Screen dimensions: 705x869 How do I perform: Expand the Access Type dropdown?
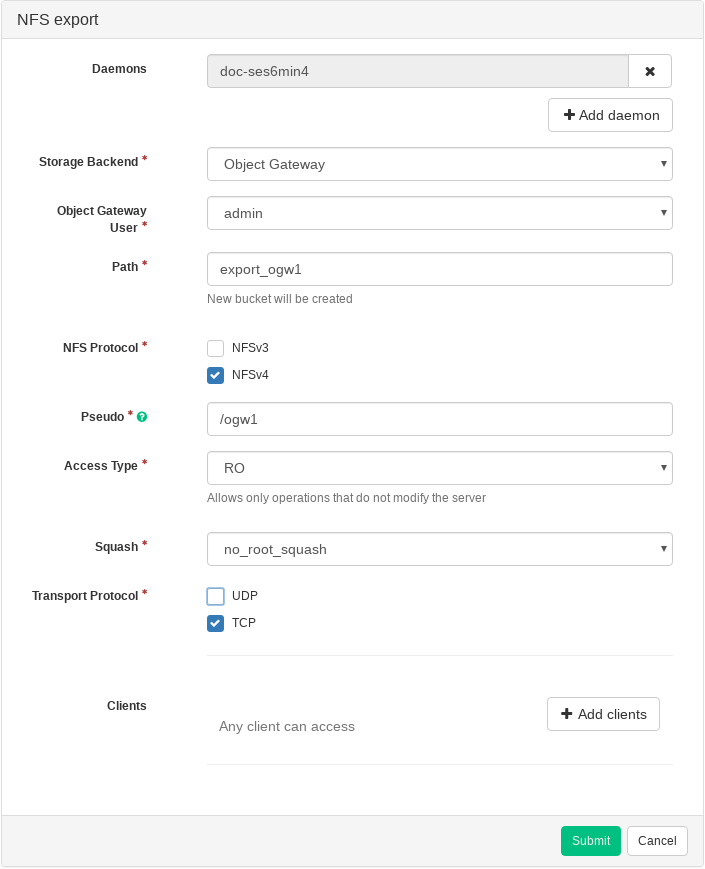439,468
